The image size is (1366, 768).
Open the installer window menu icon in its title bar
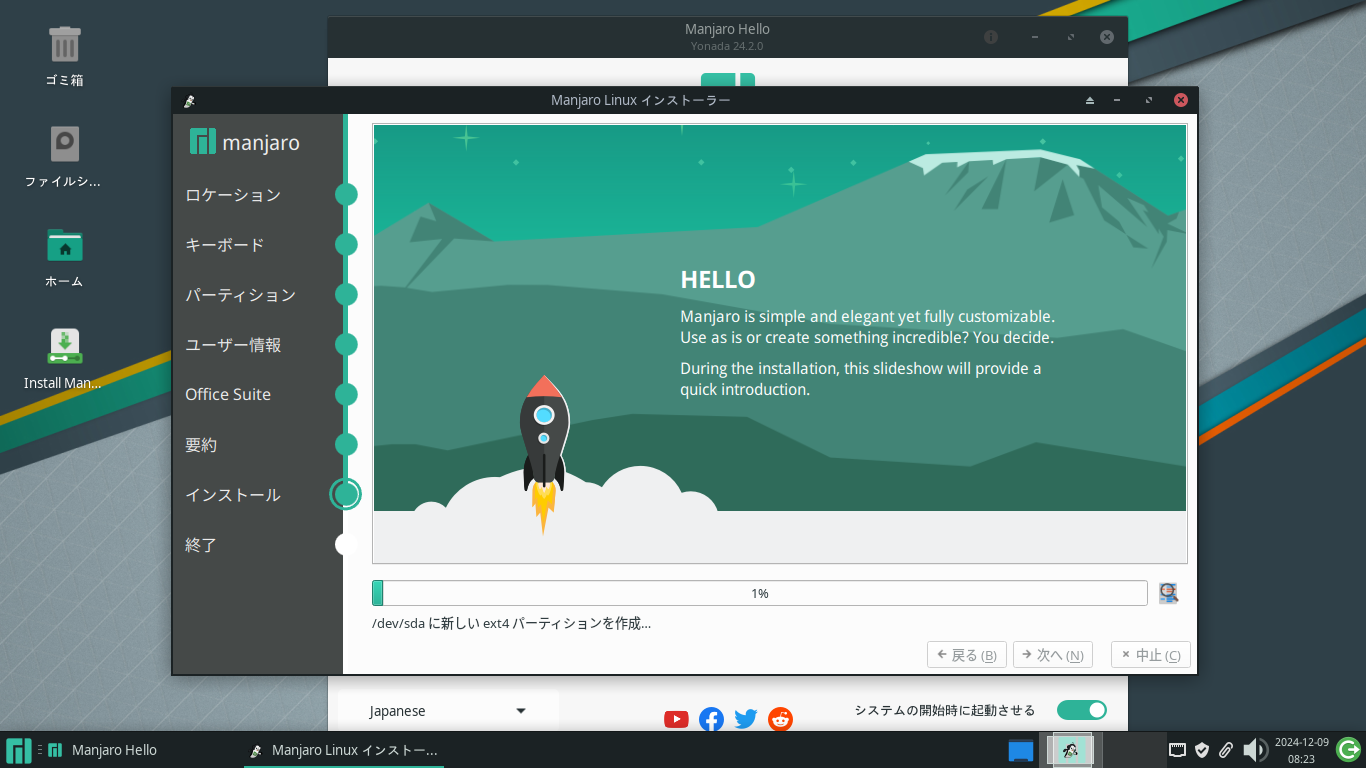pos(189,100)
